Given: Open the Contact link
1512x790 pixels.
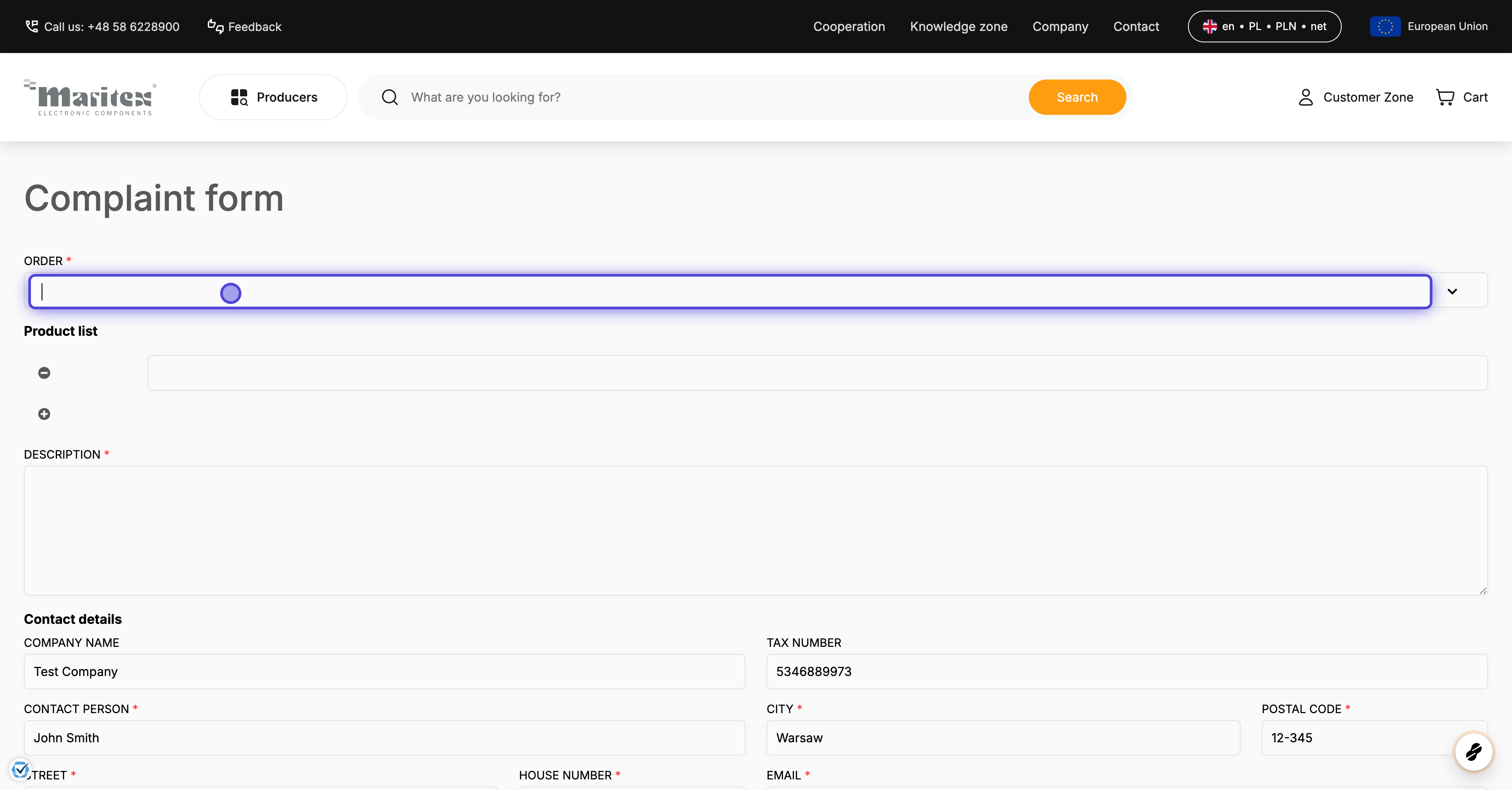Looking at the screenshot, I should 1135,27.
